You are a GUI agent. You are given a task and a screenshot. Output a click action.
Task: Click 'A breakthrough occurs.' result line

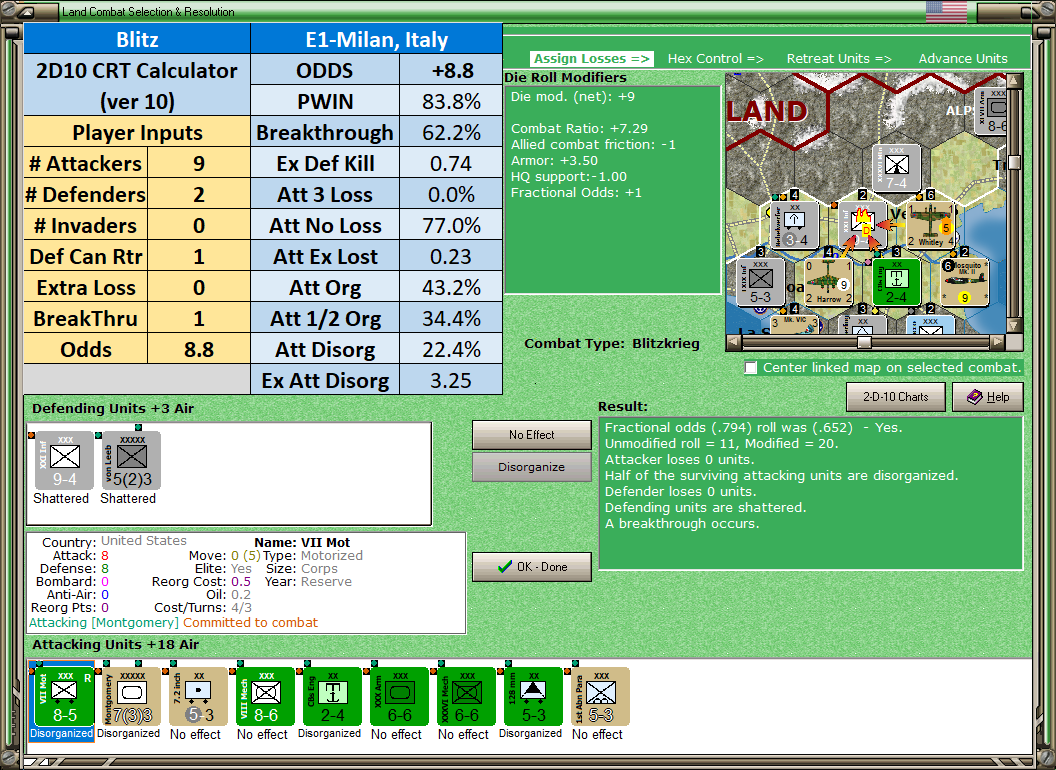[x=682, y=523]
